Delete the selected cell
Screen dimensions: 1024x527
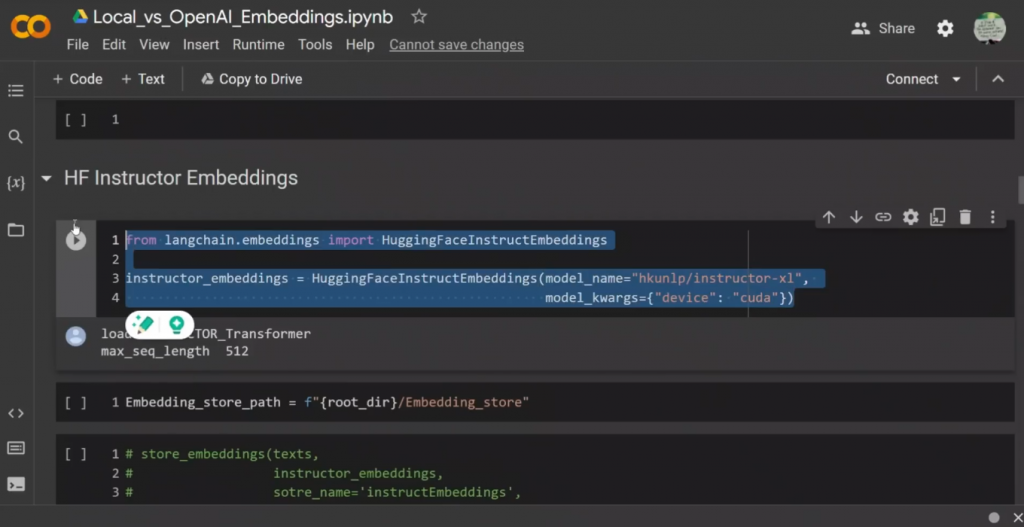pyautogui.click(x=965, y=217)
